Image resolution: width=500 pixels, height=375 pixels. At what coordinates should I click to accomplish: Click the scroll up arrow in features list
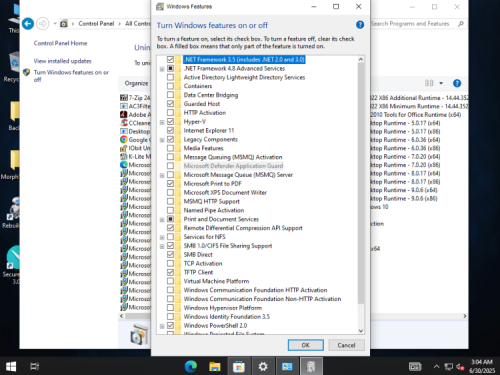tap(361, 59)
